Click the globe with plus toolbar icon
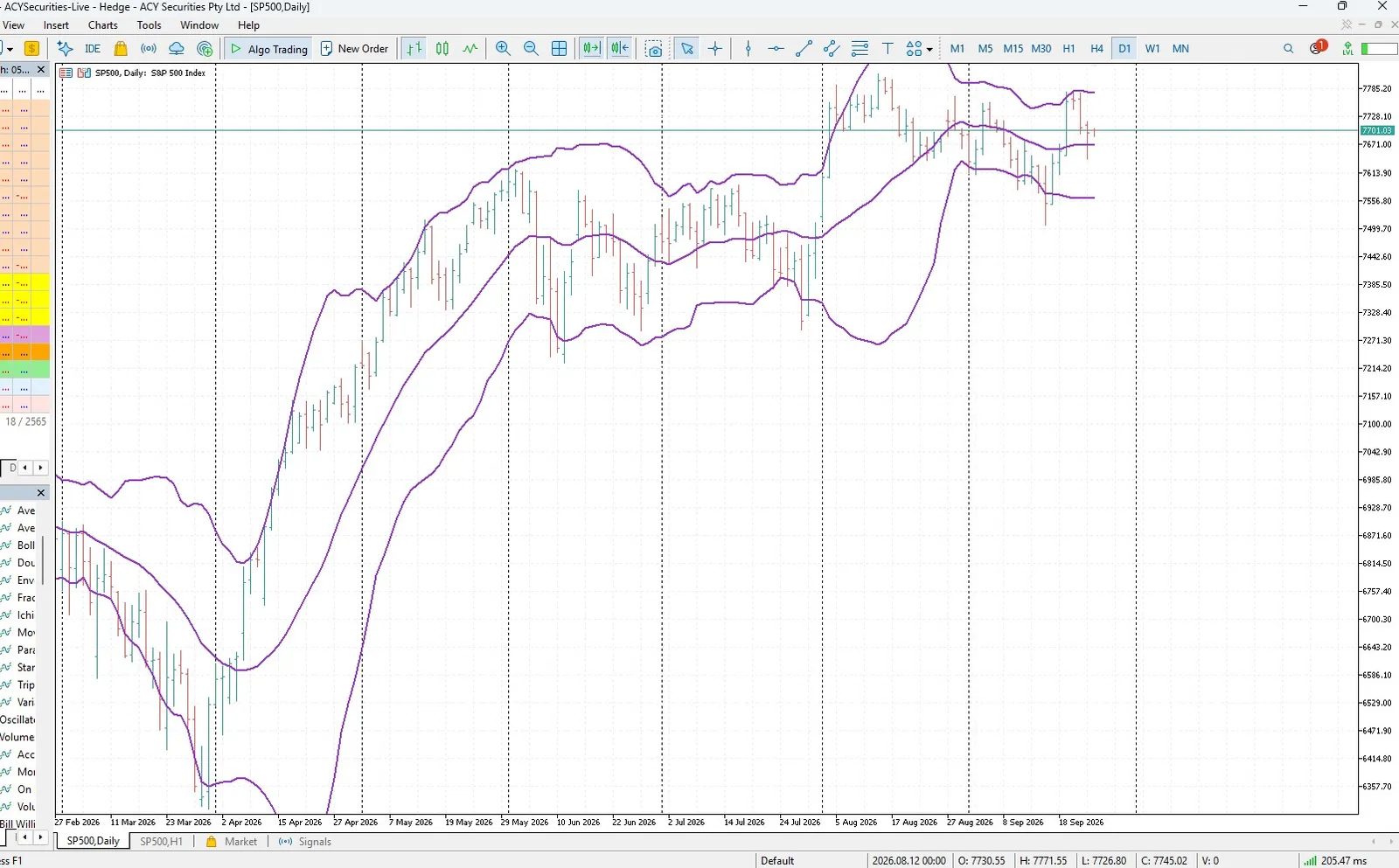The height and width of the screenshot is (868, 1399). 205,49
